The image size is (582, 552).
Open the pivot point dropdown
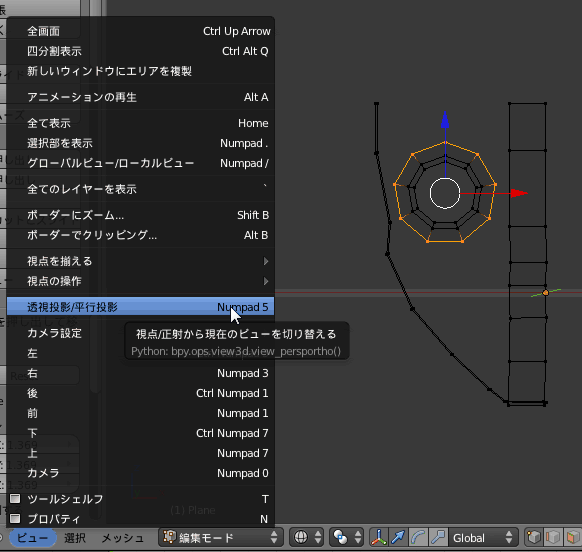[x=347, y=537]
